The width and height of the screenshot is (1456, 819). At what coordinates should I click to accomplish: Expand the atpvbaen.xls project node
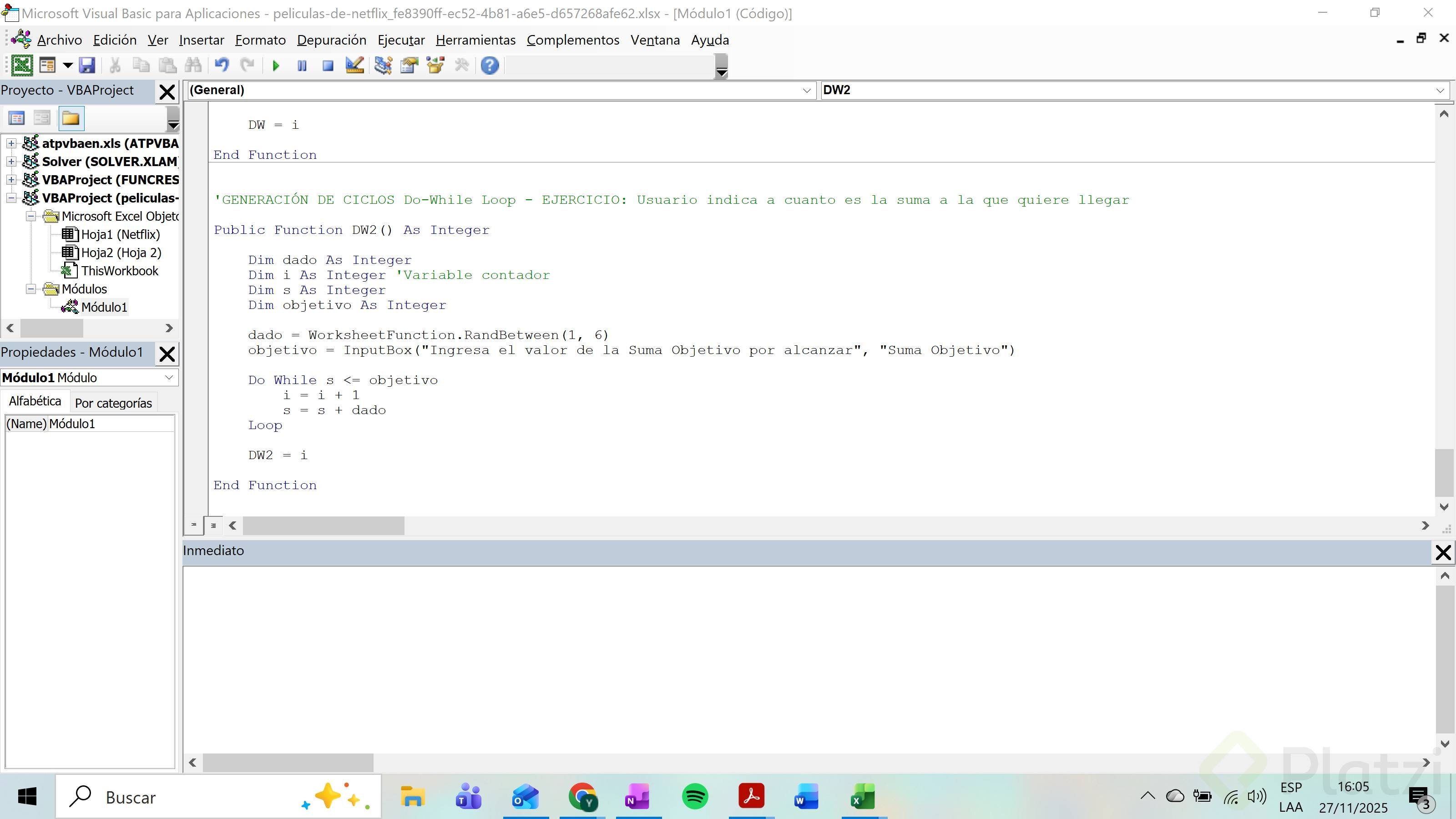pyautogui.click(x=11, y=144)
